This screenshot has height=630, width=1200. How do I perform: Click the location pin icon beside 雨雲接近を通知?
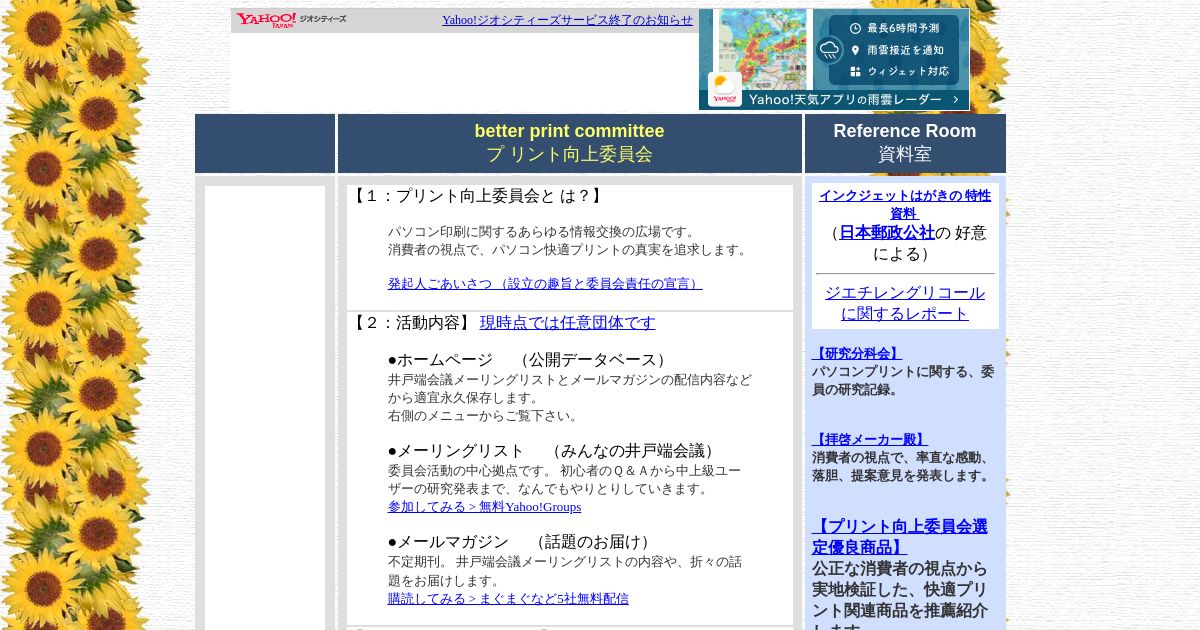[x=855, y=50]
